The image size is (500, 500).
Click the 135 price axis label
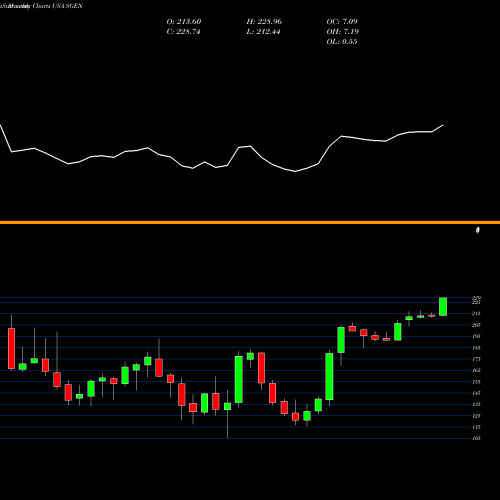(477, 404)
